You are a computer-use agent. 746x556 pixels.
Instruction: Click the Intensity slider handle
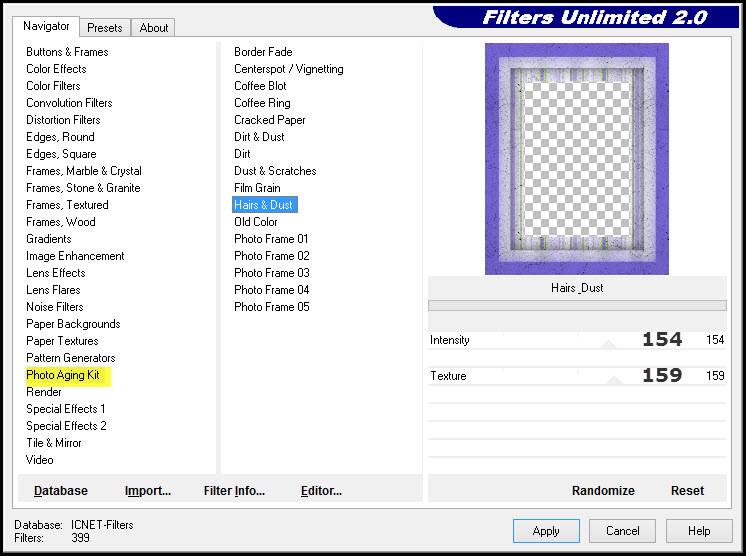tap(609, 344)
